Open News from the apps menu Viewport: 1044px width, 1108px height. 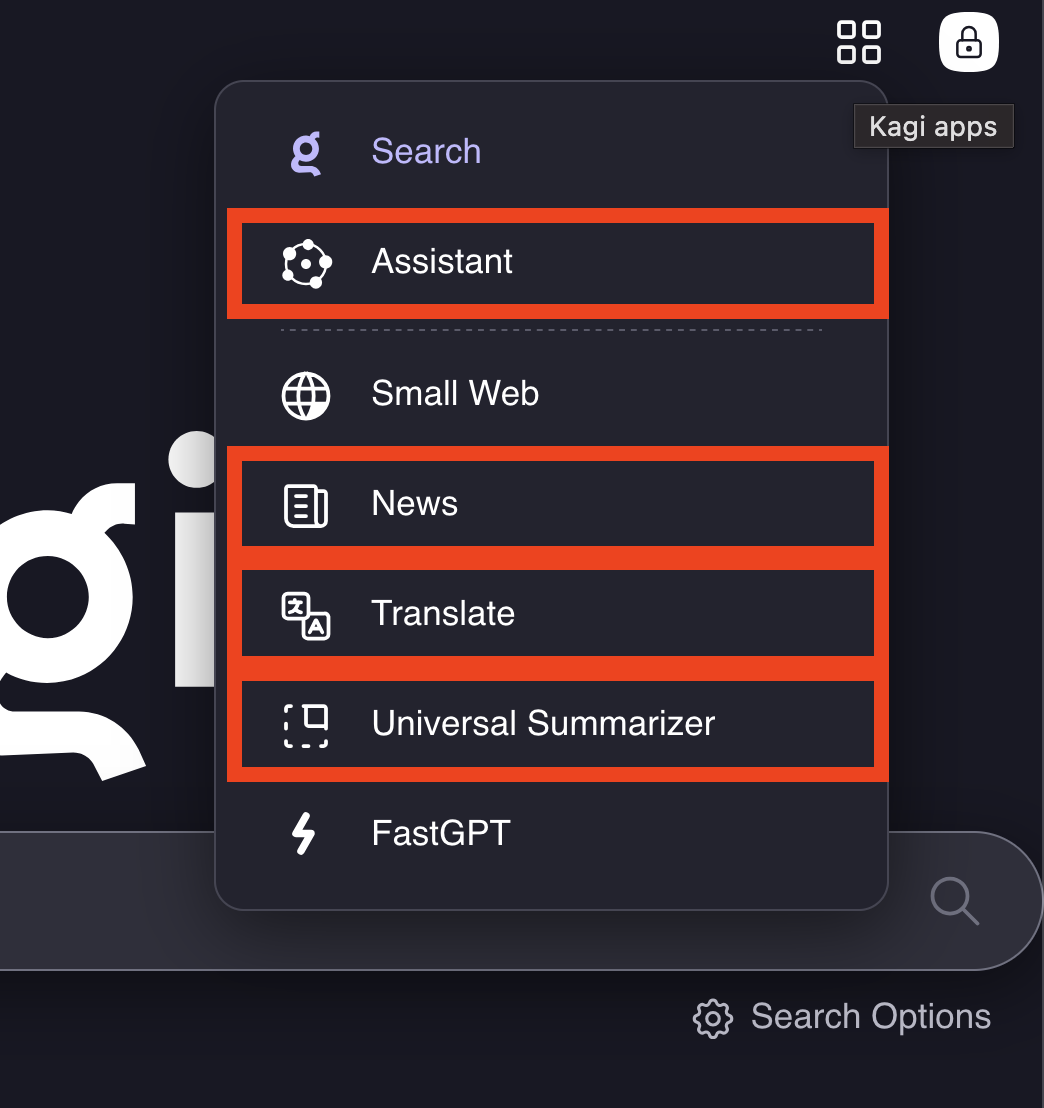pyautogui.click(x=415, y=504)
